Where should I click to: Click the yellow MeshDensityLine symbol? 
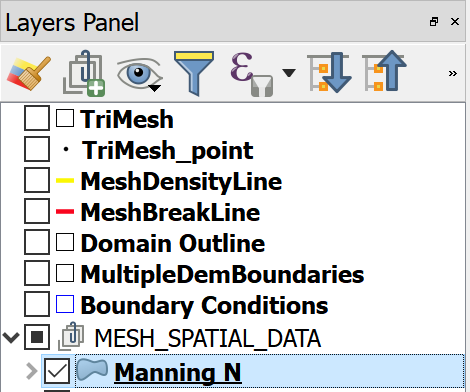click(x=65, y=181)
